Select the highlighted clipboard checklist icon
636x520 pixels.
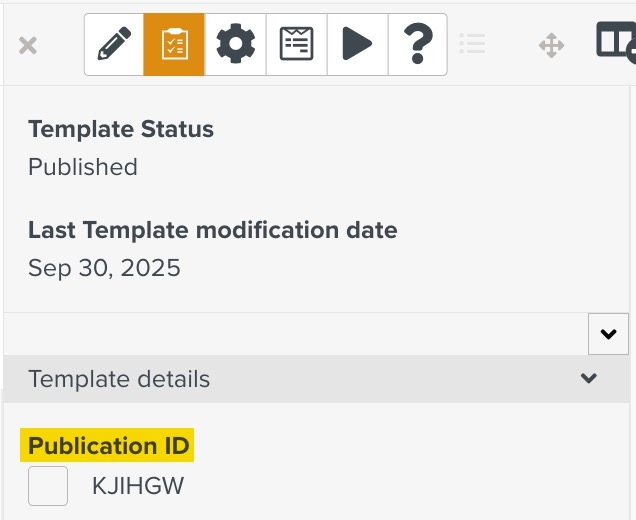tap(174, 44)
